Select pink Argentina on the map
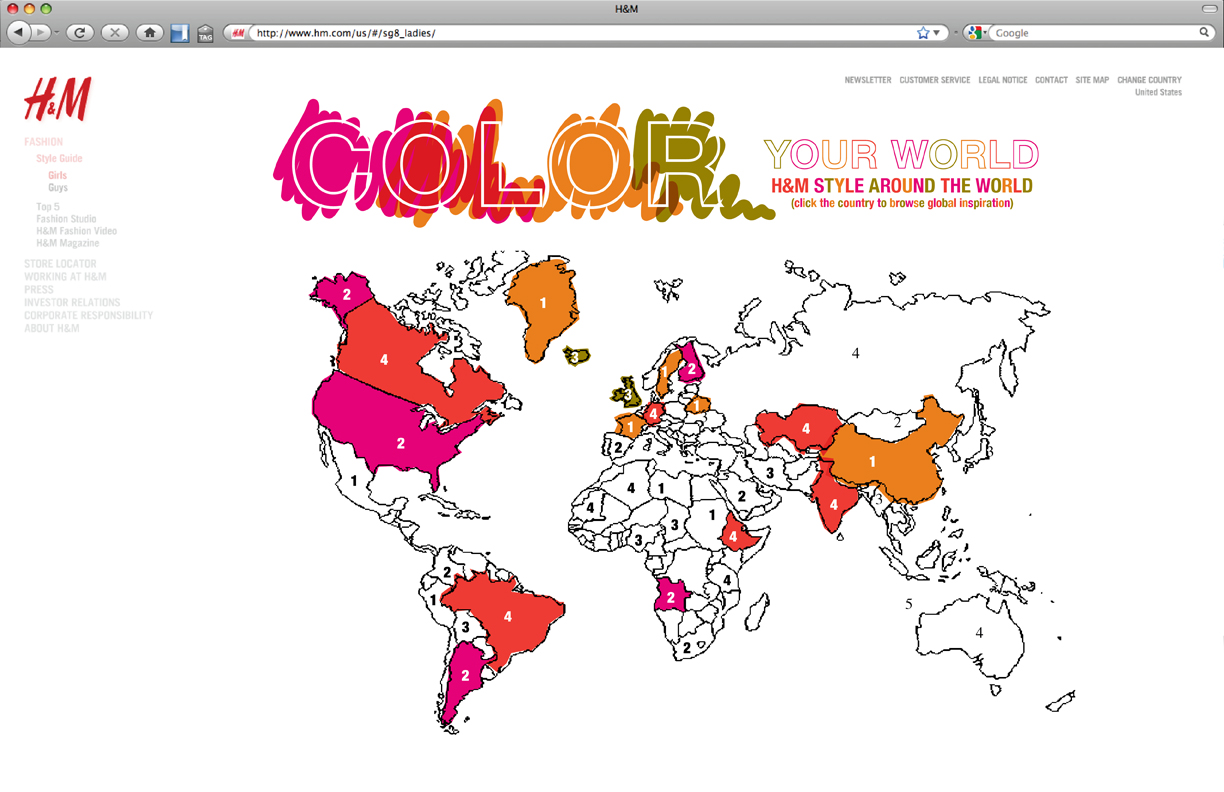 click(465, 677)
